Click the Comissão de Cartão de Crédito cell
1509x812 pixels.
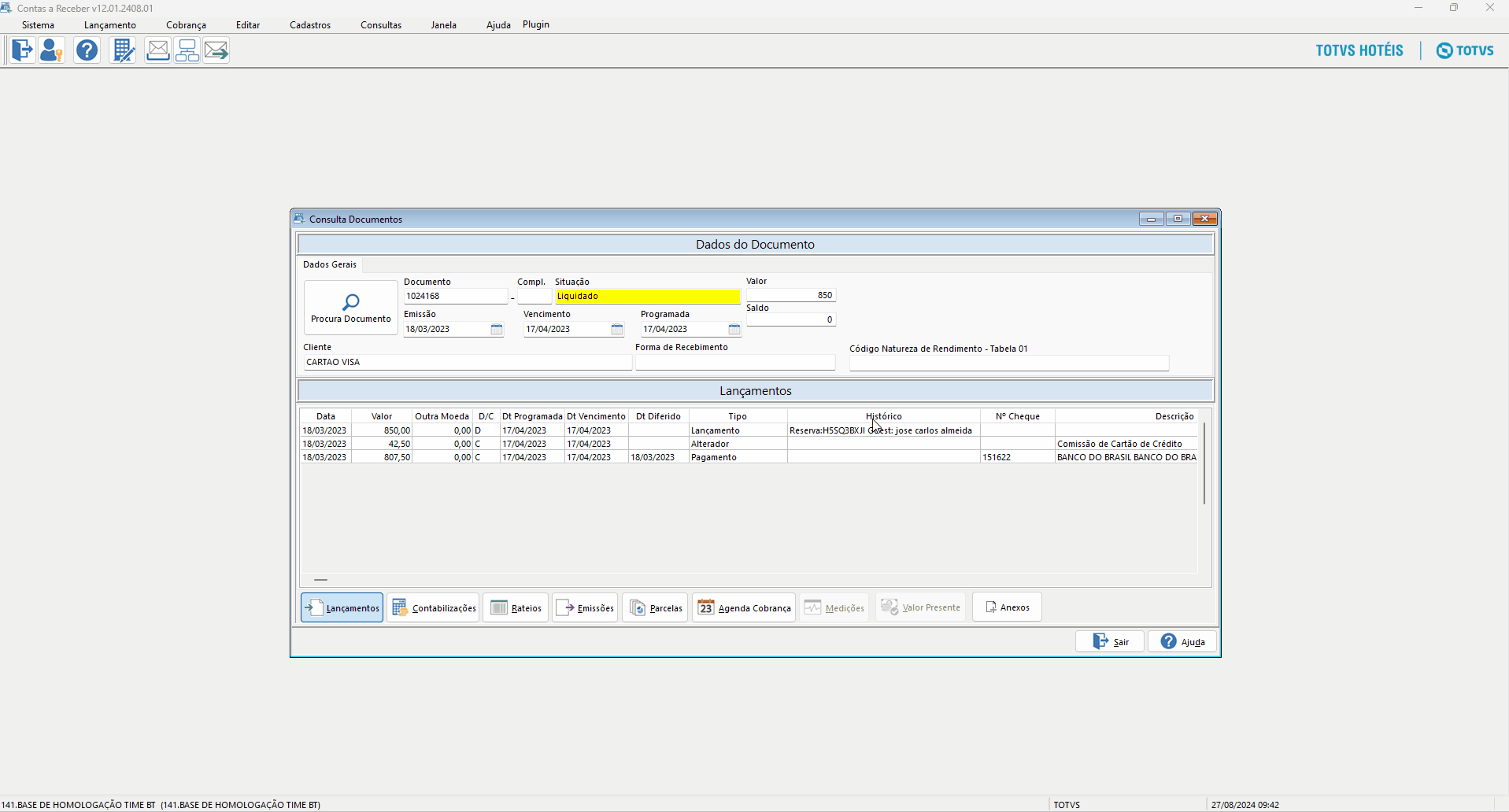coord(1126,444)
